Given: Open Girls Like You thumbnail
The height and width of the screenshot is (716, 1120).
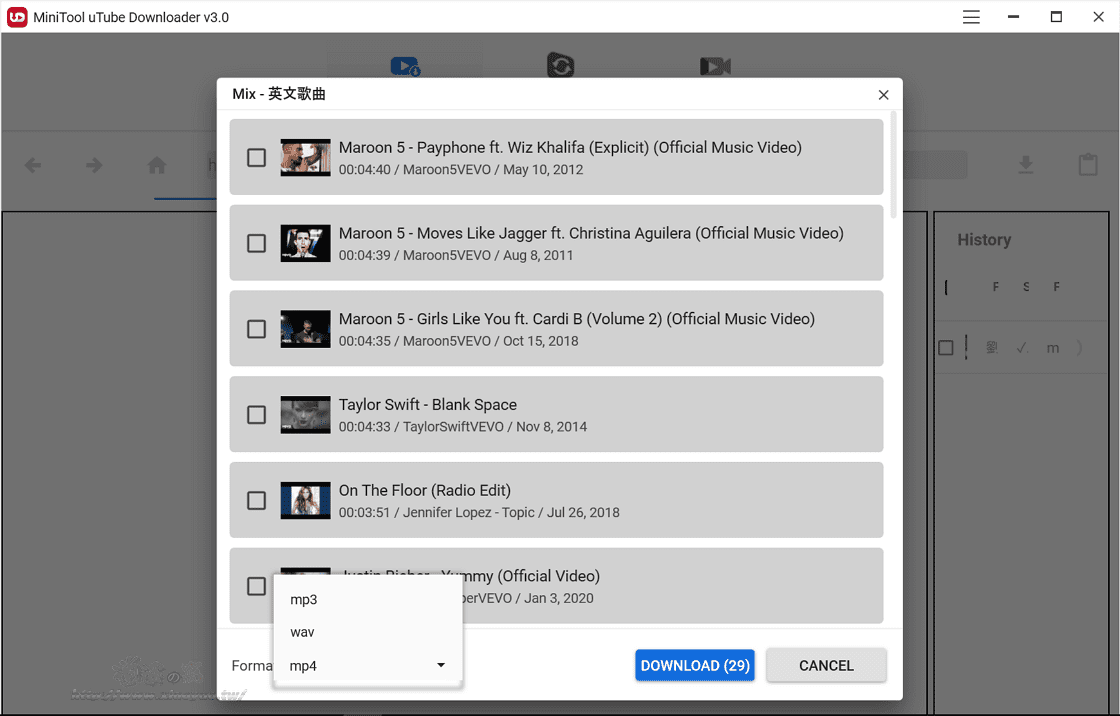Looking at the screenshot, I should (x=306, y=329).
